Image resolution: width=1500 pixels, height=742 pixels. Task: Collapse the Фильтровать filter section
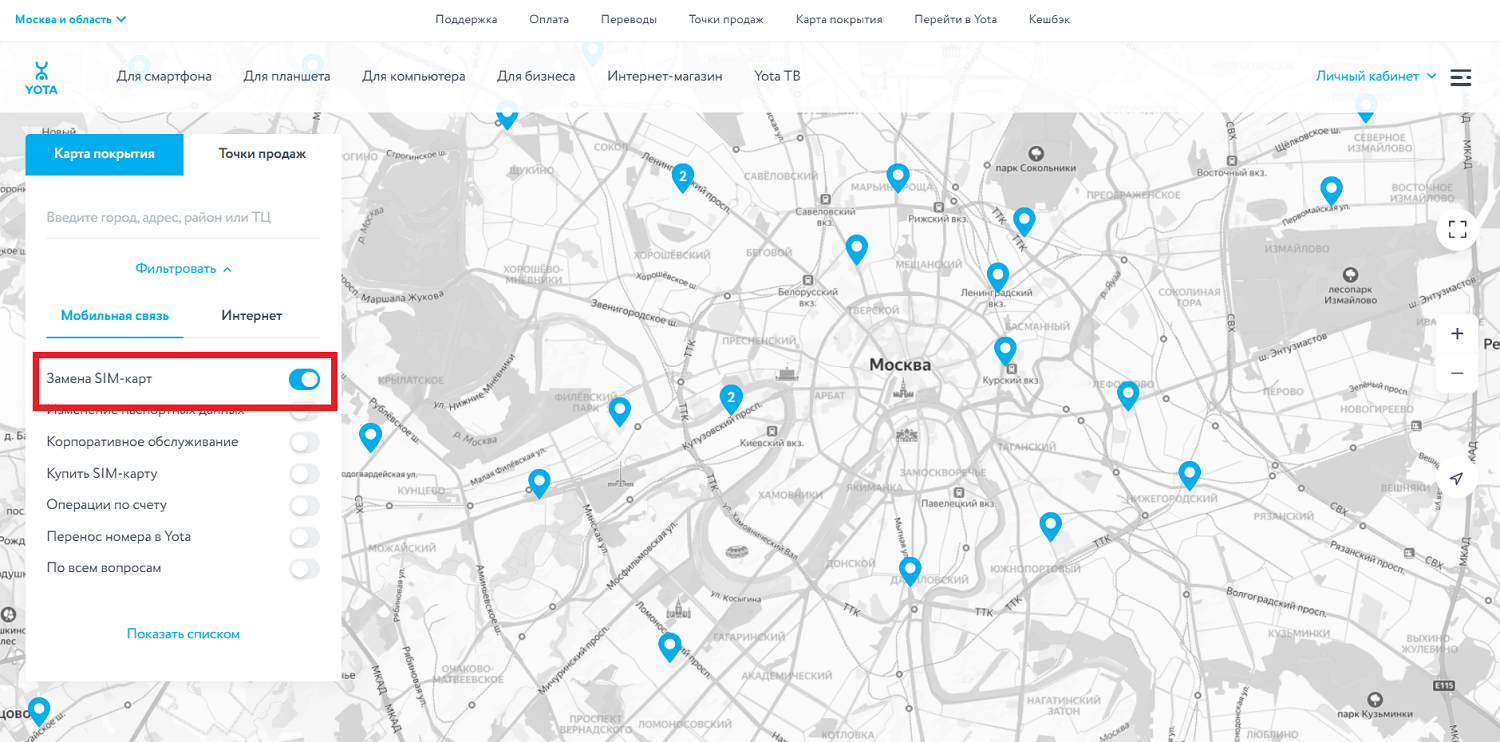pyautogui.click(x=183, y=269)
